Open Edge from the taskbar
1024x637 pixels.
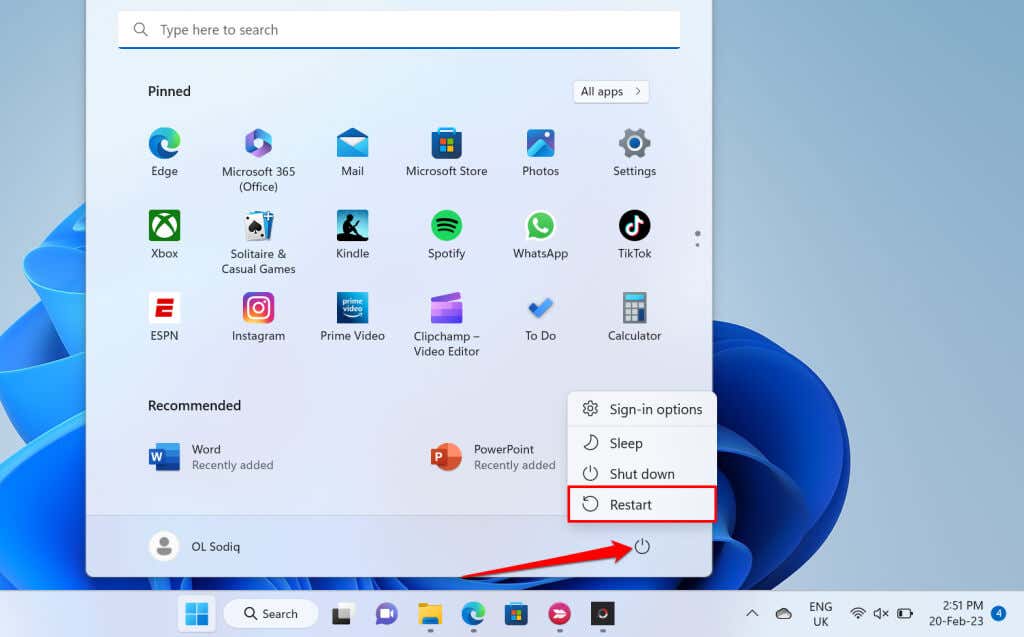coord(473,614)
